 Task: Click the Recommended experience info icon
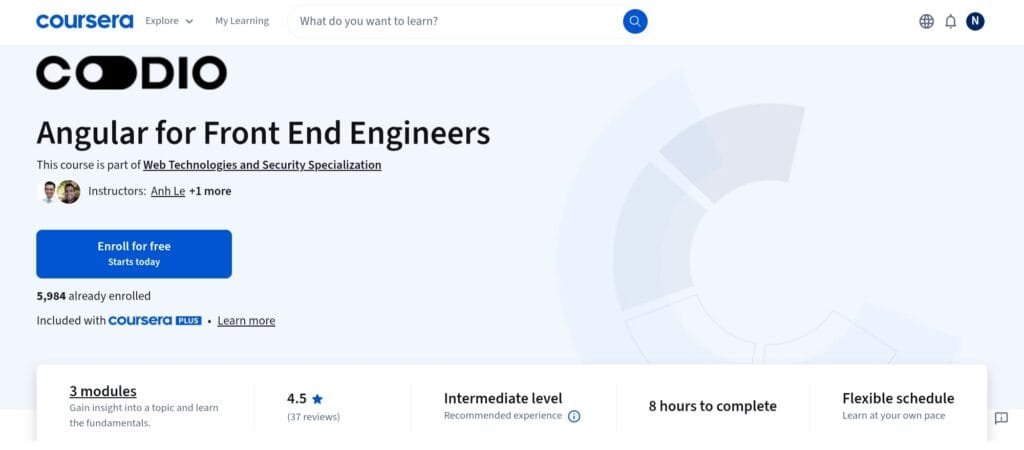click(574, 416)
